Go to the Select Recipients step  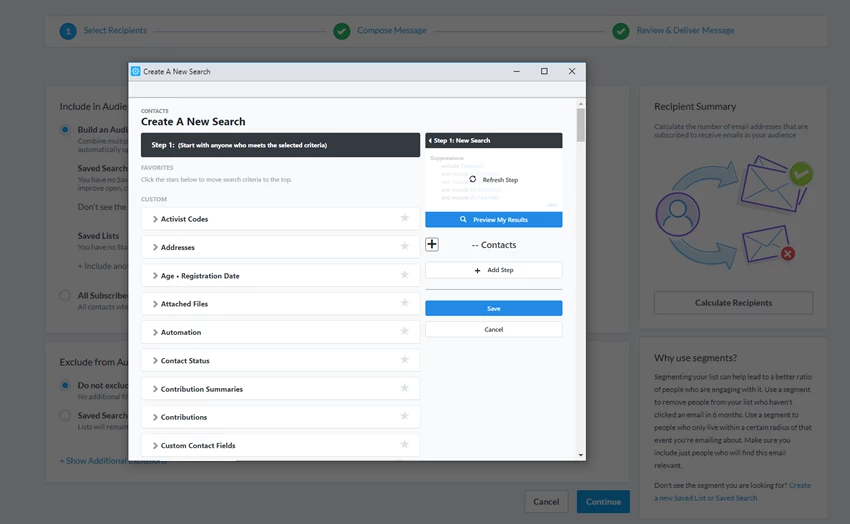coord(115,30)
